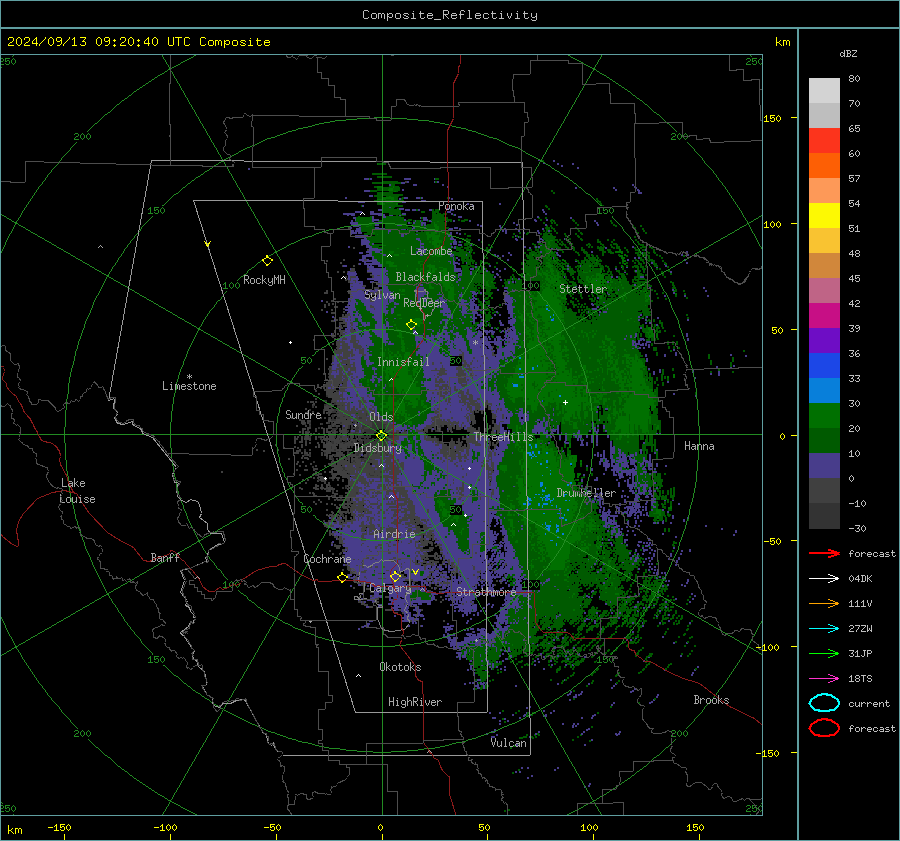Click the Olds city label

[x=381, y=417]
